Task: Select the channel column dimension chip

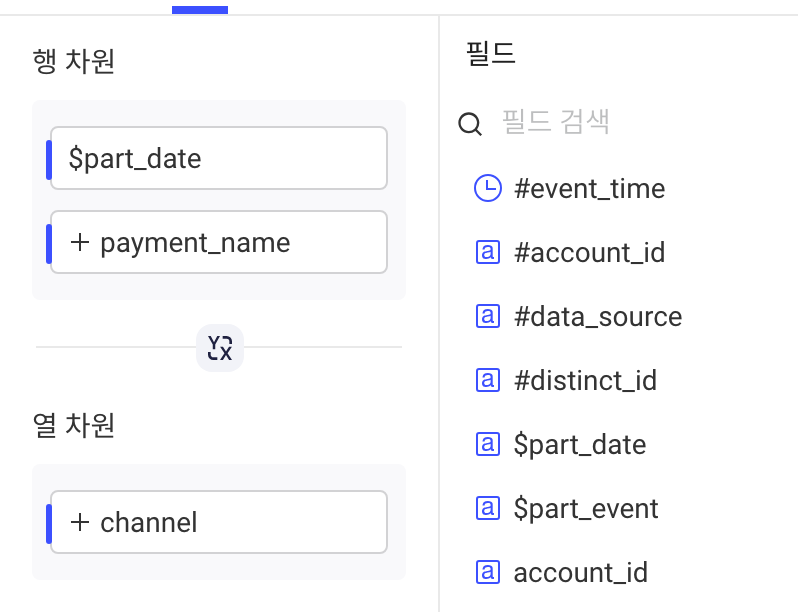Action: [x=219, y=522]
